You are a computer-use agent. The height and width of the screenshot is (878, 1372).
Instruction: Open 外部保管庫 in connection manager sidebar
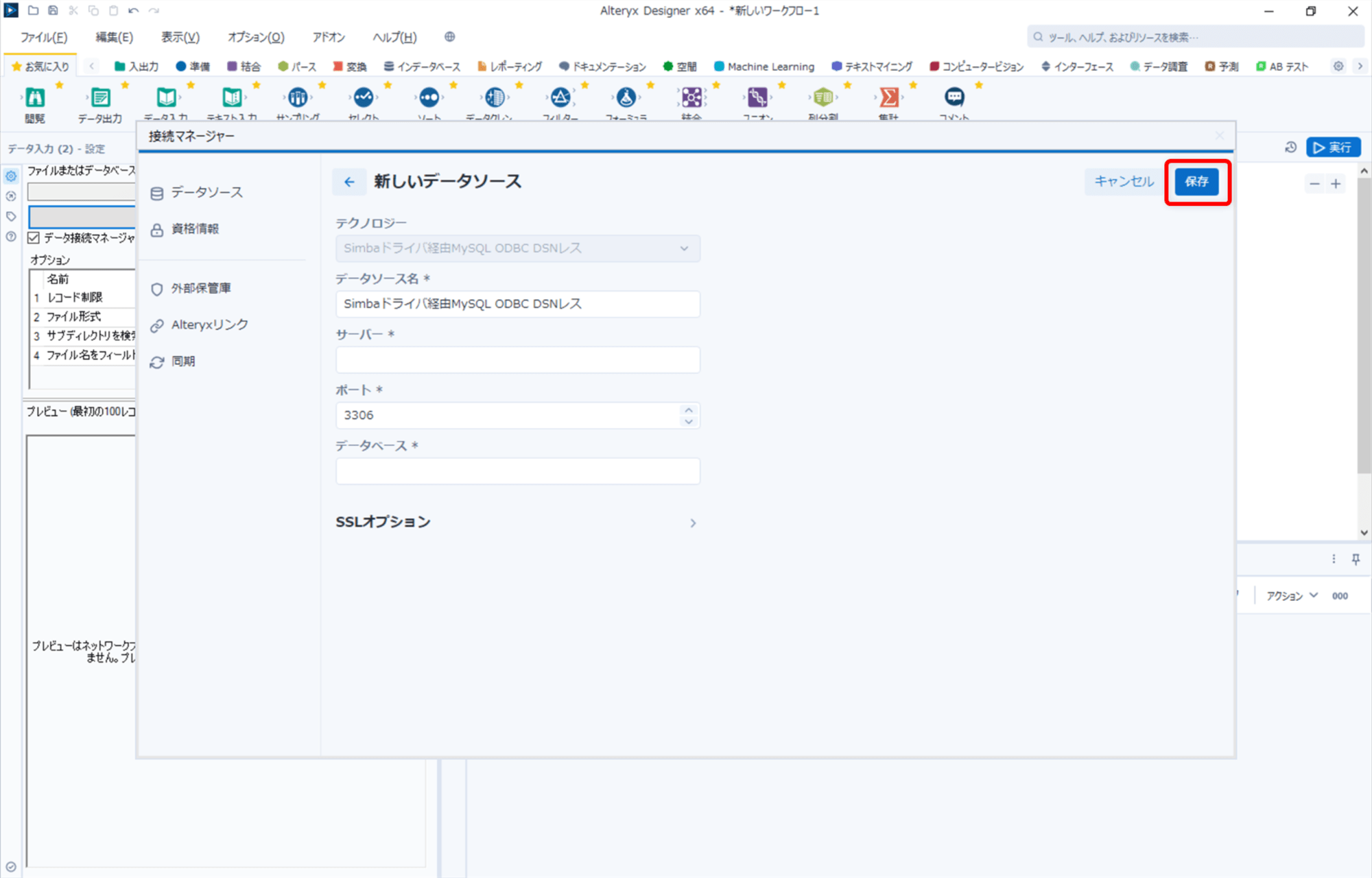tap(191, 289)
